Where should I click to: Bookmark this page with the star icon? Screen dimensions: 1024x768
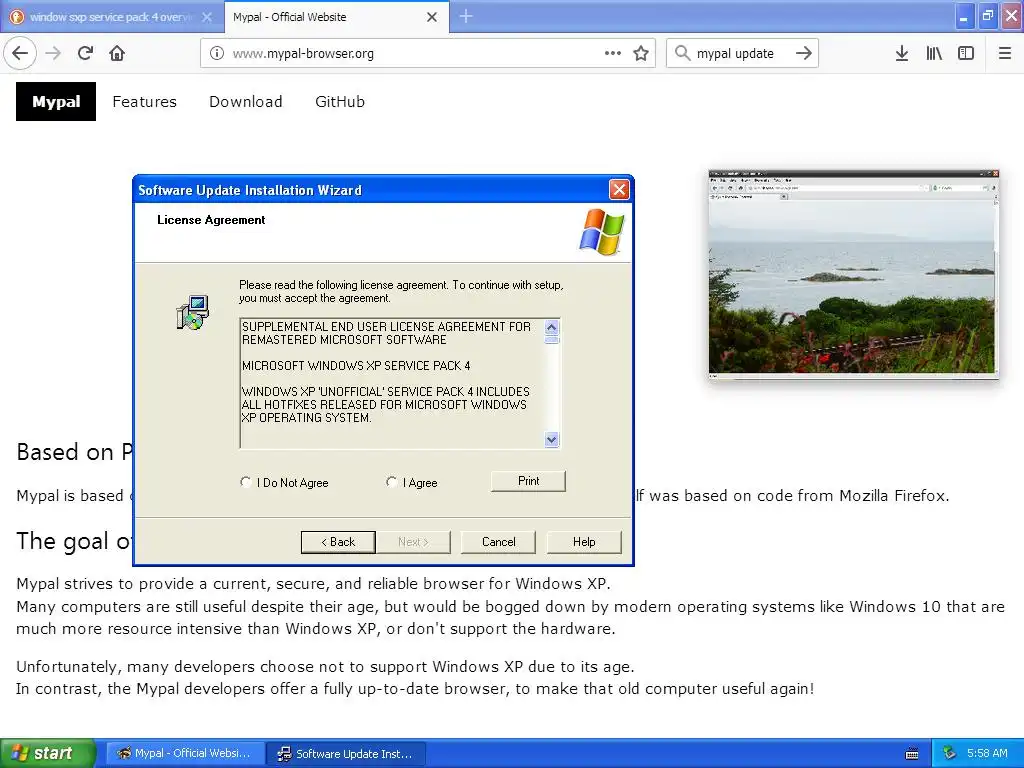(641, 53)
